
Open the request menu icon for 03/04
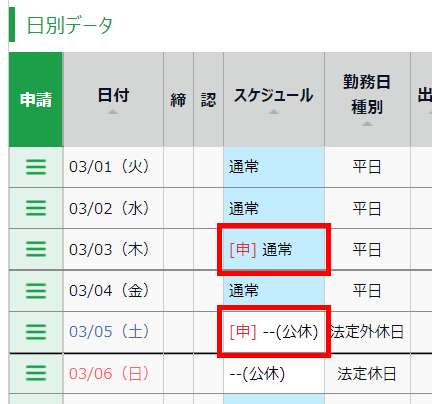tap(36, 291)
